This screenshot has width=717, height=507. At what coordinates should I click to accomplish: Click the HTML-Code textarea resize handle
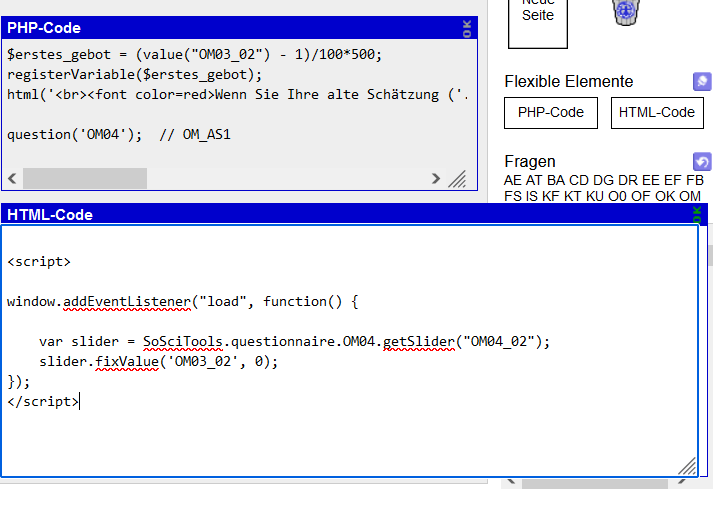[x=687, y=466]
